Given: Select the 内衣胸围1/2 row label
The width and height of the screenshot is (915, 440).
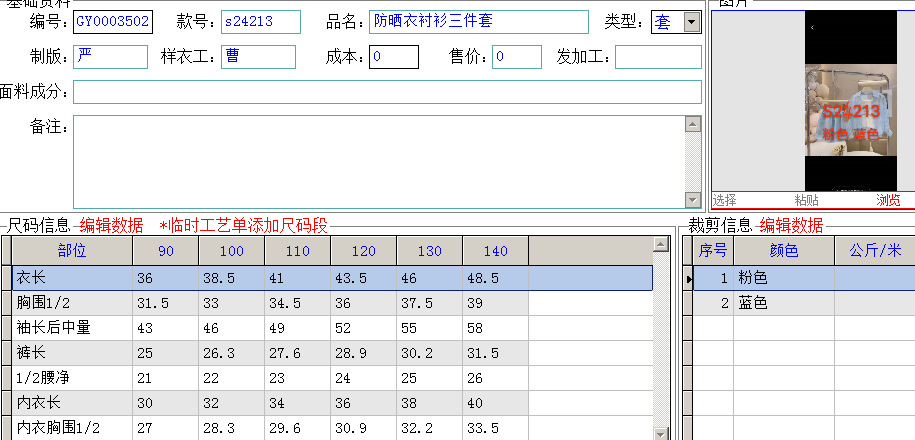Looking at the screenshot, I should 72,428.
